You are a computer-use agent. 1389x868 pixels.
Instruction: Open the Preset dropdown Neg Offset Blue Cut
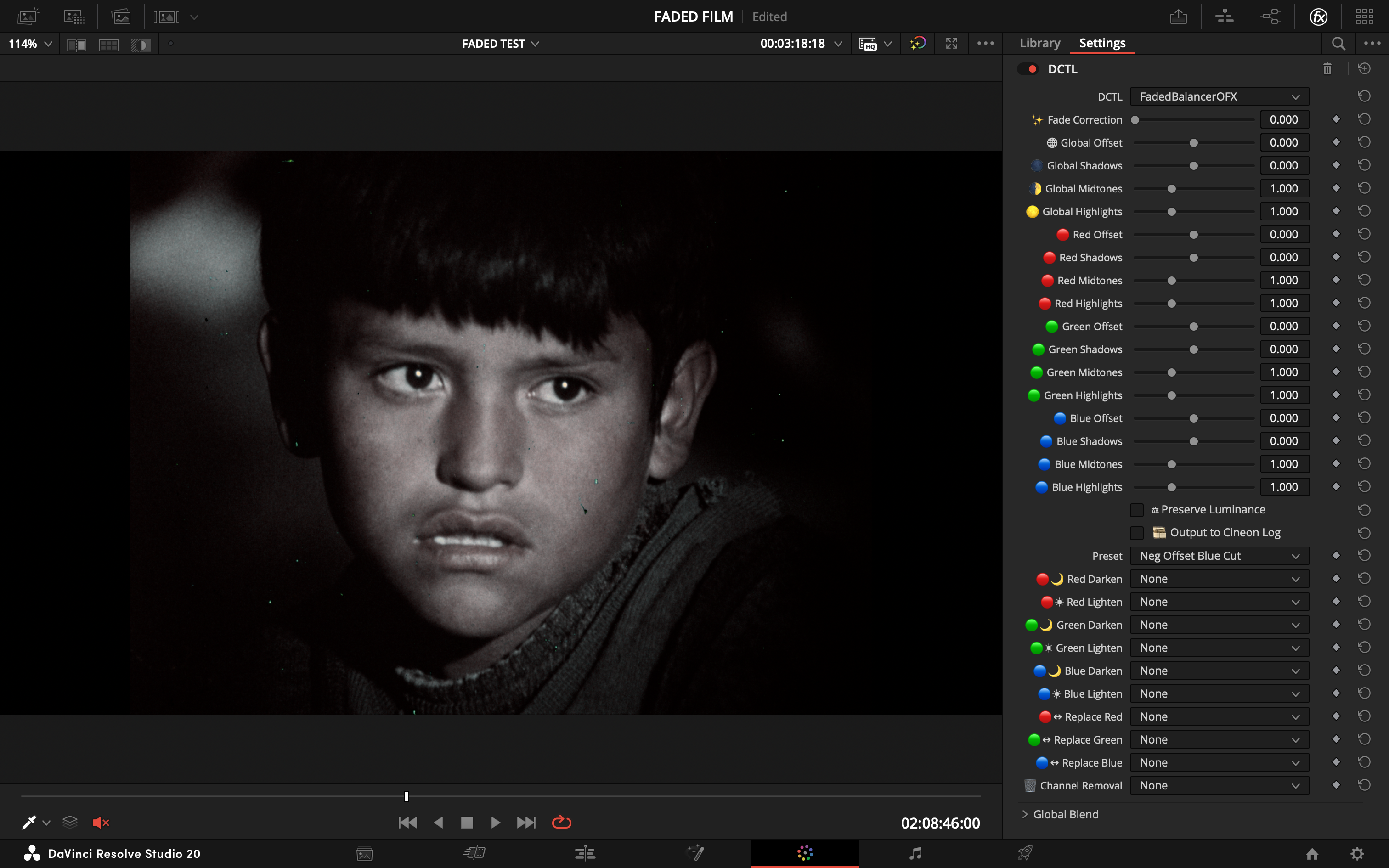pos(1219,556)
